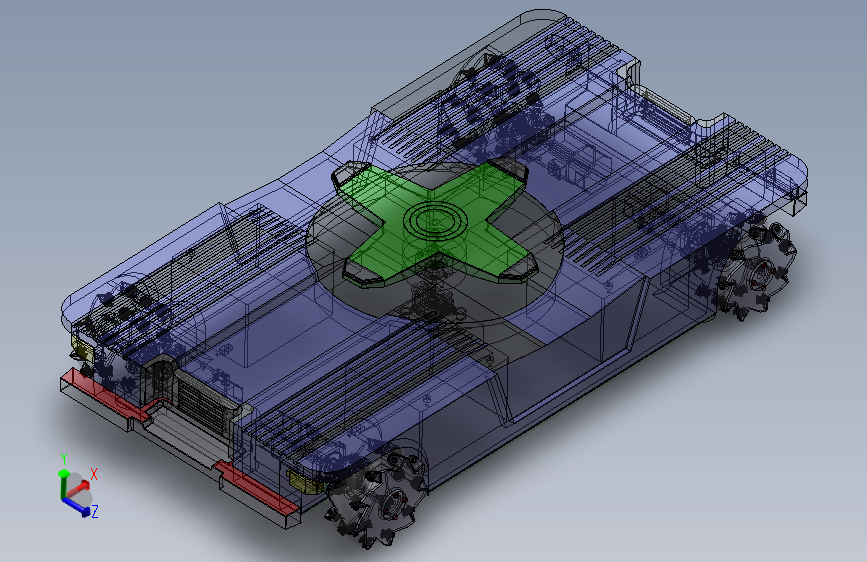Select the mecanum wheel at the front corner
Viewport: 867px width, 562px height.
pyautogui.click(x=377, y=498)
